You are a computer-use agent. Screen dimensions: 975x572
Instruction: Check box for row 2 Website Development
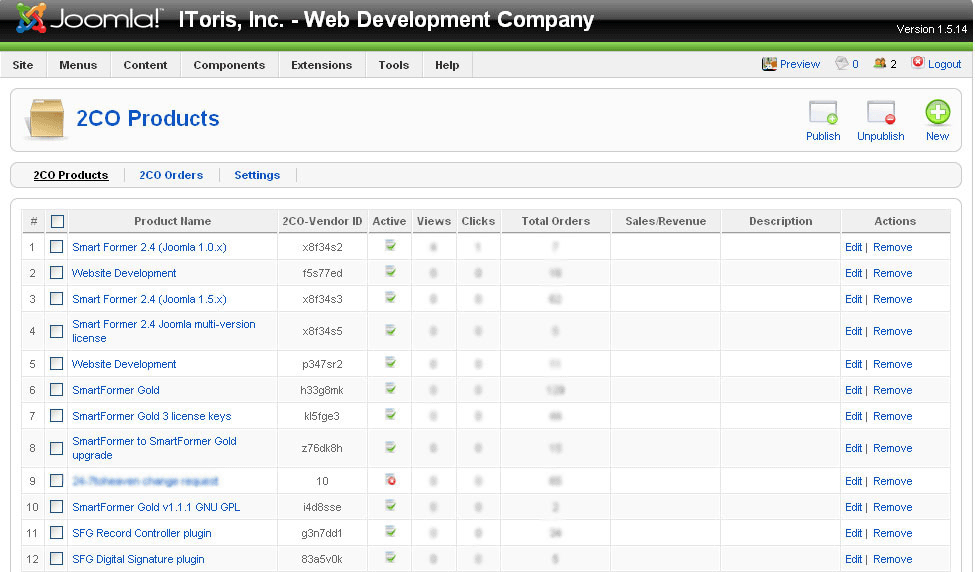coord(57,272)
